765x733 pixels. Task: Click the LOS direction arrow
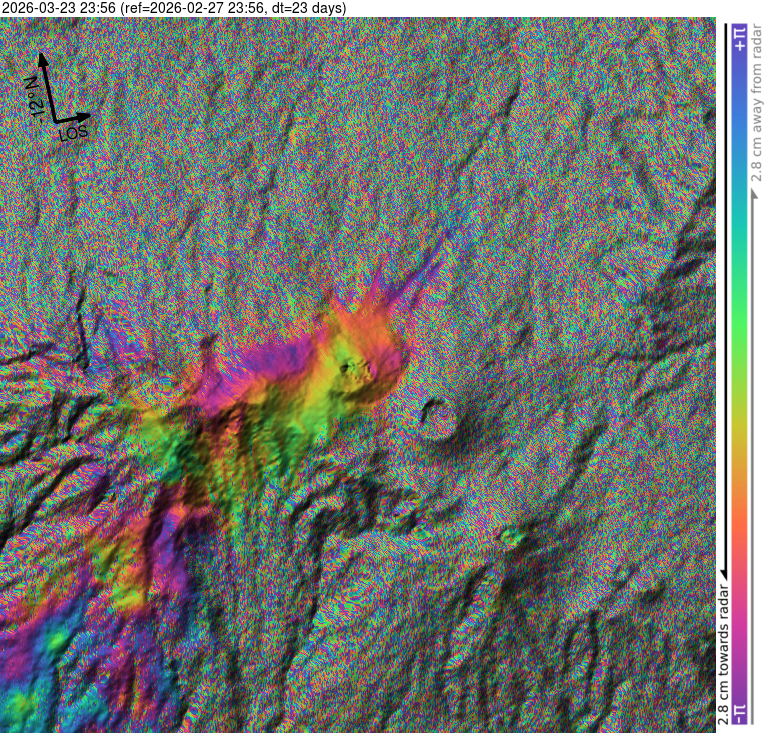pos(78,118)
